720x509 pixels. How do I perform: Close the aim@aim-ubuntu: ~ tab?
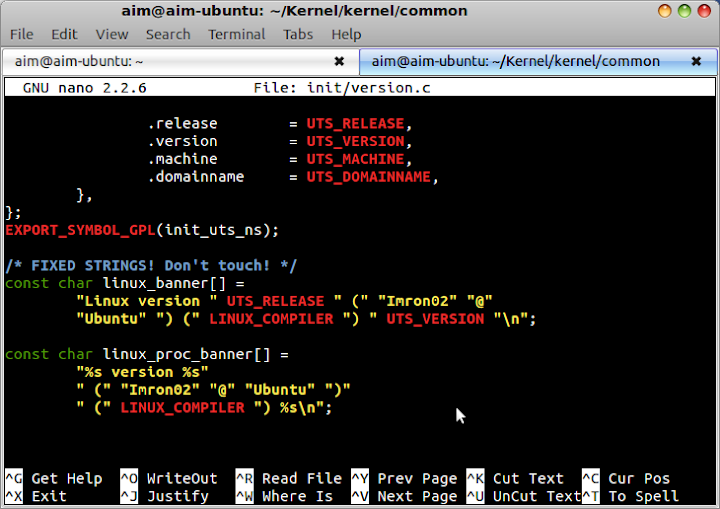coord(339,61)
